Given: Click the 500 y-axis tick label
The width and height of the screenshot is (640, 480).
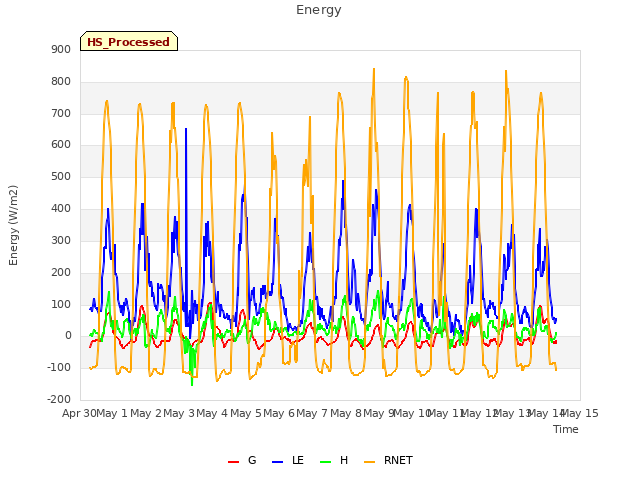Looking at the screenshot, I should tap(61, 177).
